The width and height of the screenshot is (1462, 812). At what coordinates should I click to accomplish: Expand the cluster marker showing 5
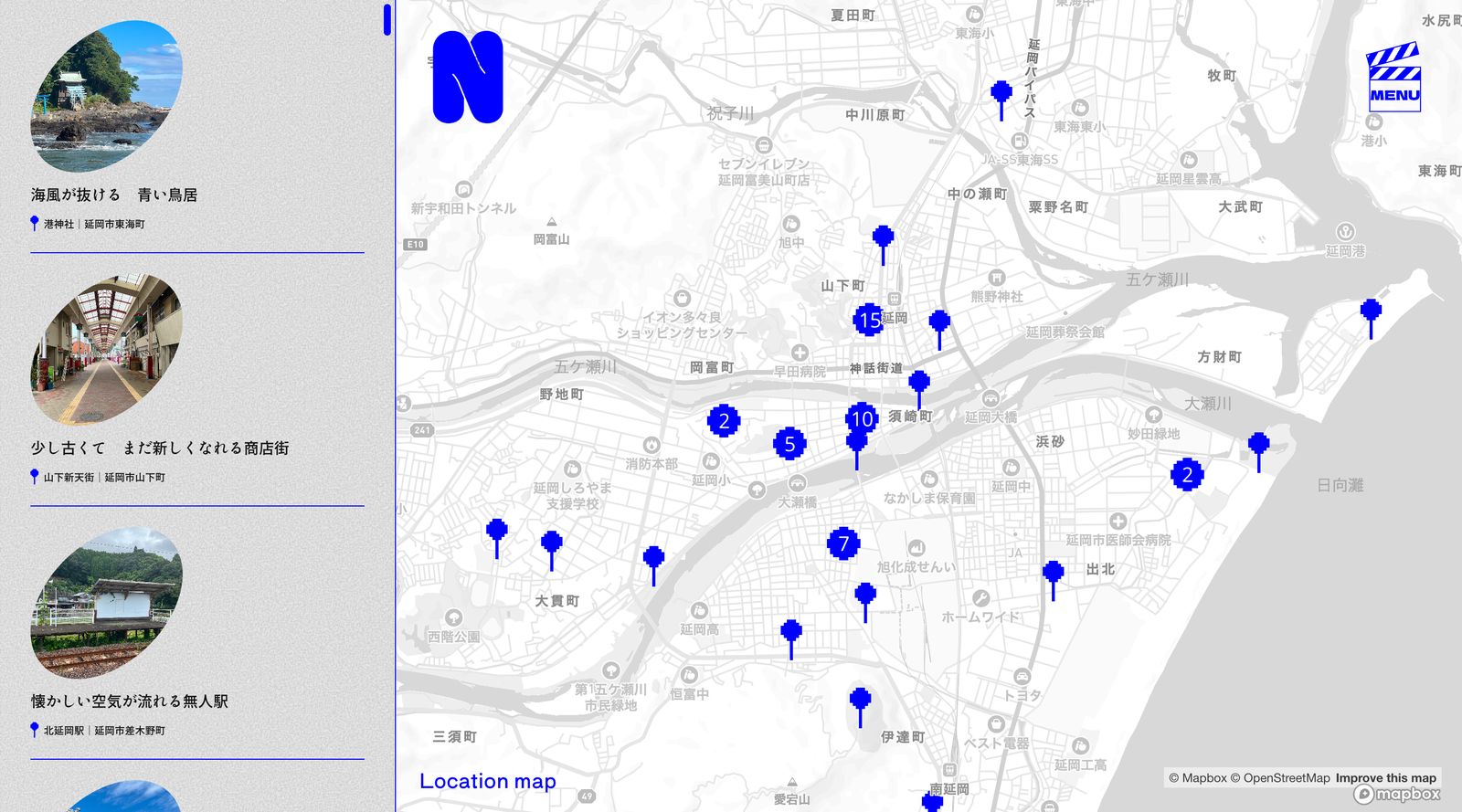pyautogui.click(x=789, y=444)
